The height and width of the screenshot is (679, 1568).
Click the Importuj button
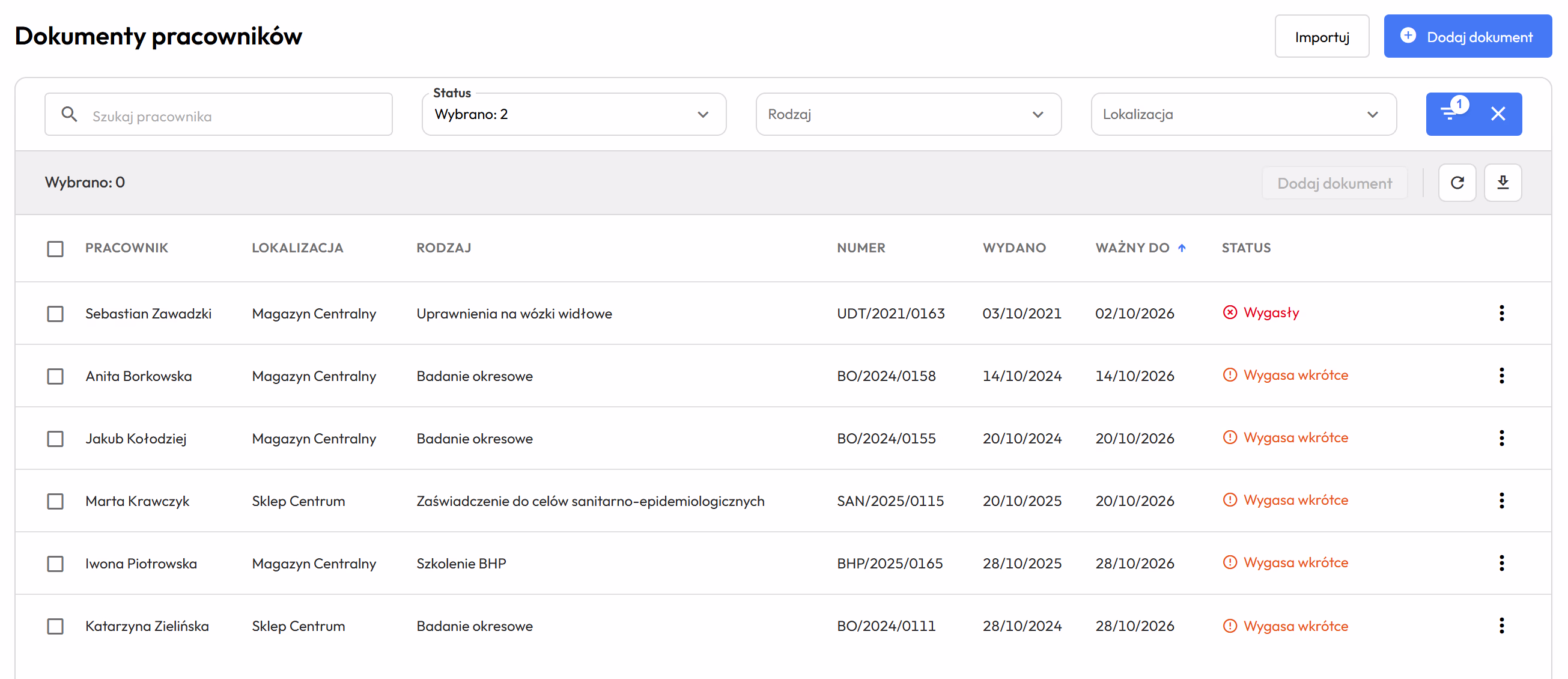(1322, 37)
